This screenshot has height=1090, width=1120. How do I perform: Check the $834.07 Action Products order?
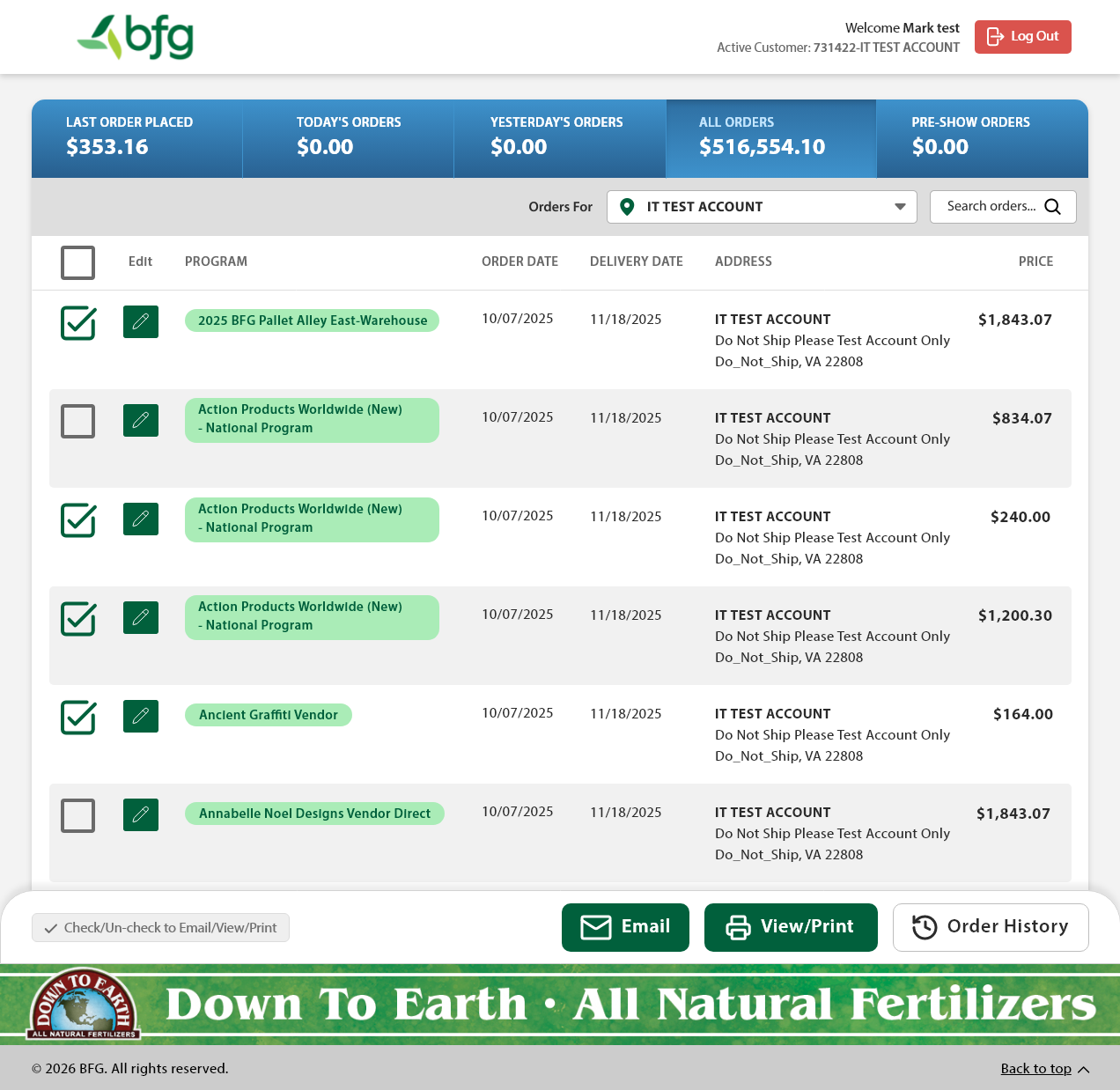click(78, 421)
